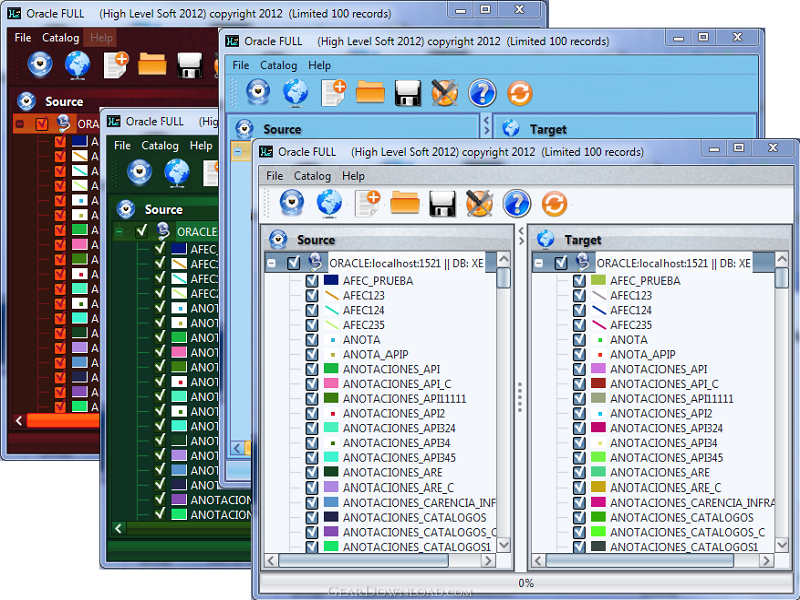Click scroll right arrow of front Target panel
This screenshot has height=600, width=800.
[x=766, y=561]
